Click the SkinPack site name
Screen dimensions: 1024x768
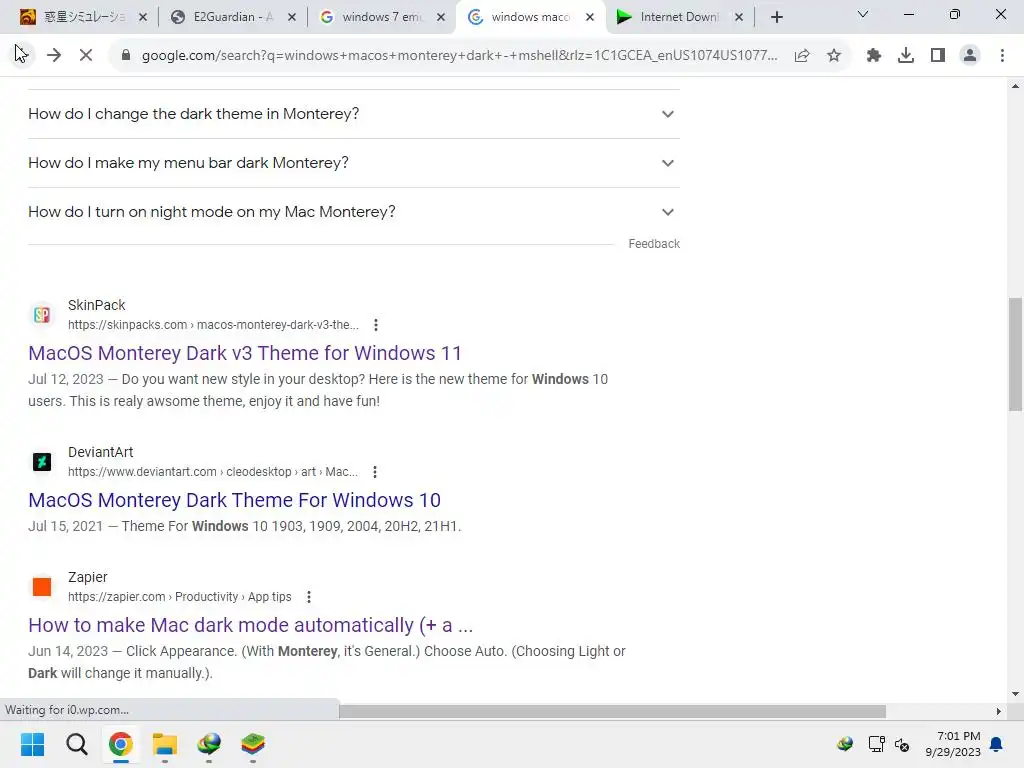pos(97,305)
